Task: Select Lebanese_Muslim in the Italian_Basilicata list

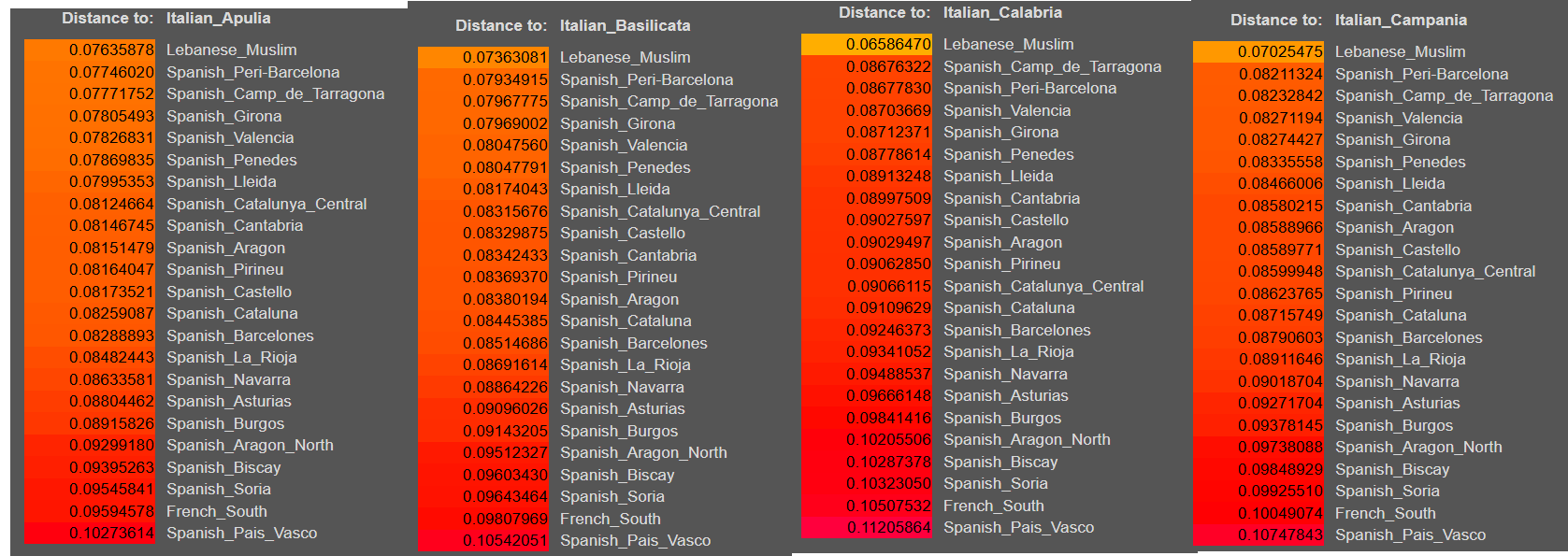Action: [x=625, y=58]
